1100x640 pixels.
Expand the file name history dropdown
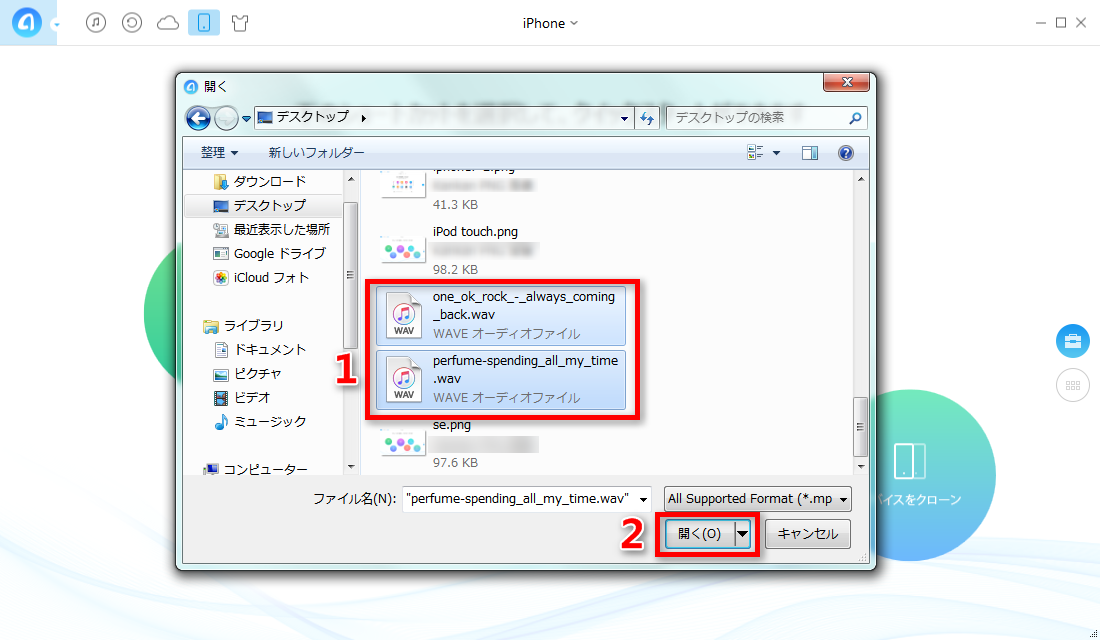tap(643, 500)
